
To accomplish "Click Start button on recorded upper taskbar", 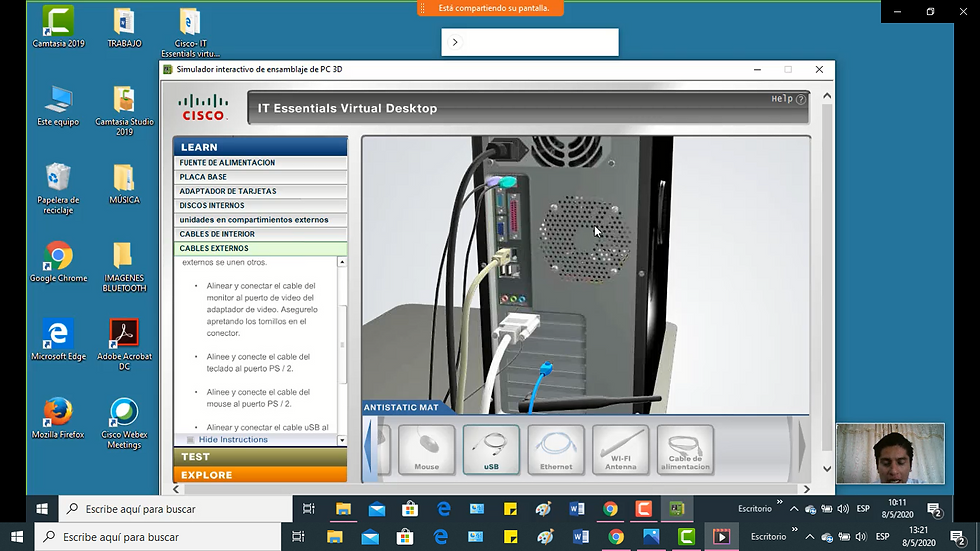I will pyautogui.click(x=42, y=509).
